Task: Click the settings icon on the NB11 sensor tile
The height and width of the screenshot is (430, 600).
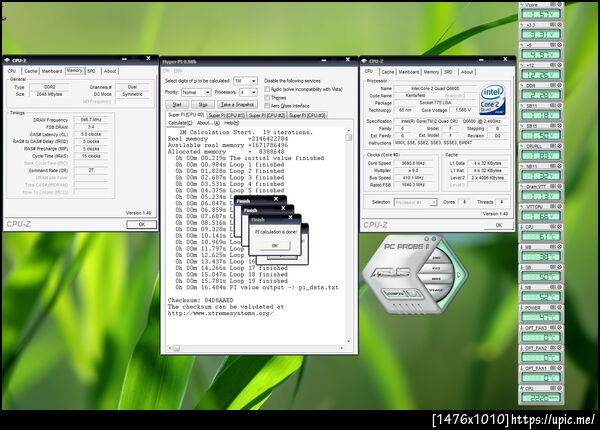Action: click(553, 166)
